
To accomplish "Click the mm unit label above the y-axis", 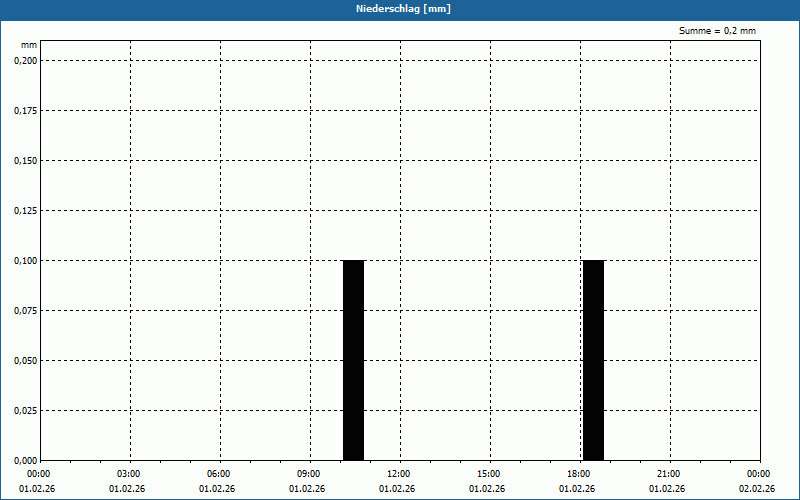I will (x=29, y=45).
